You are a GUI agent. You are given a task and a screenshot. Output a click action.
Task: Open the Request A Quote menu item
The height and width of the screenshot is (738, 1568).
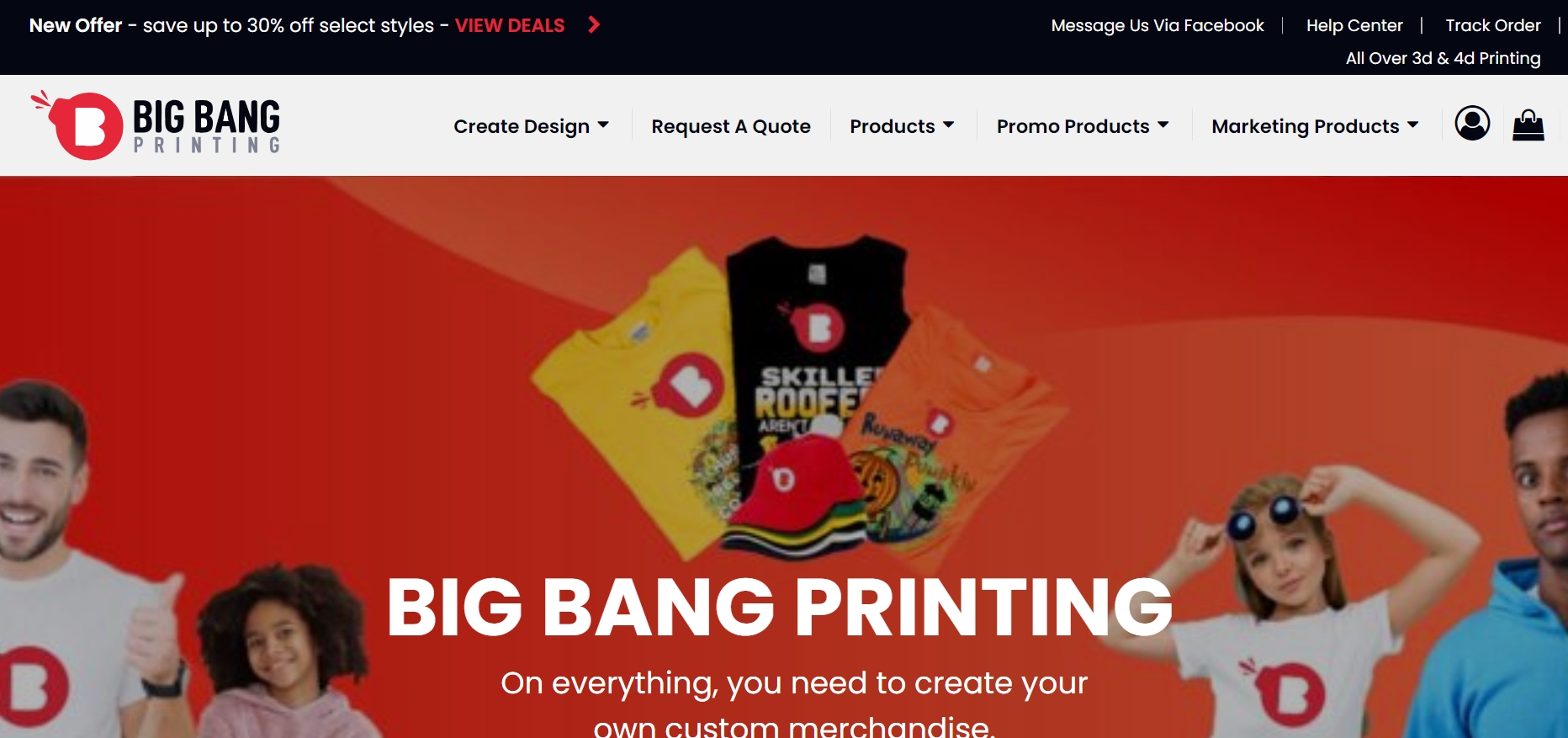[731, 126]
